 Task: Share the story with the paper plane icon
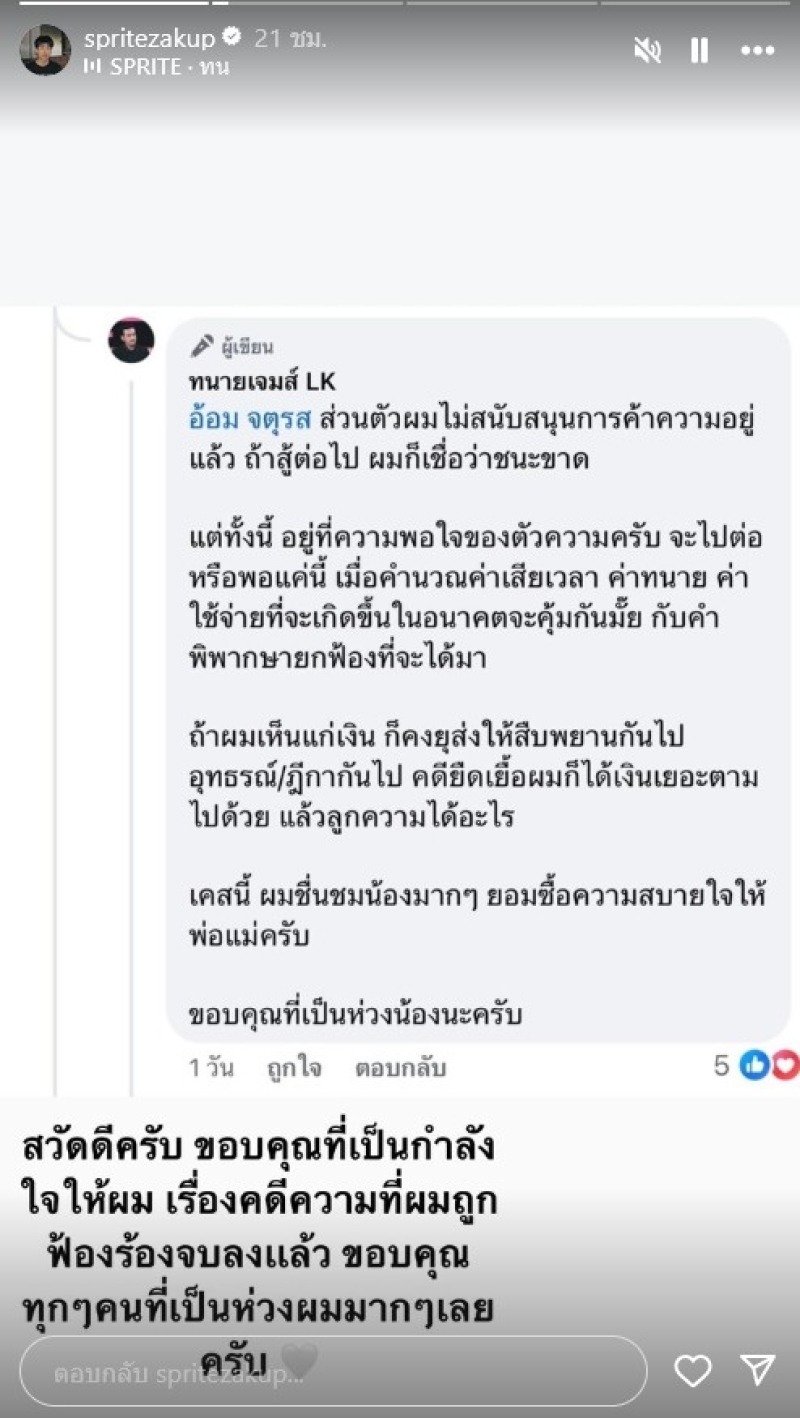(757, 1371)
